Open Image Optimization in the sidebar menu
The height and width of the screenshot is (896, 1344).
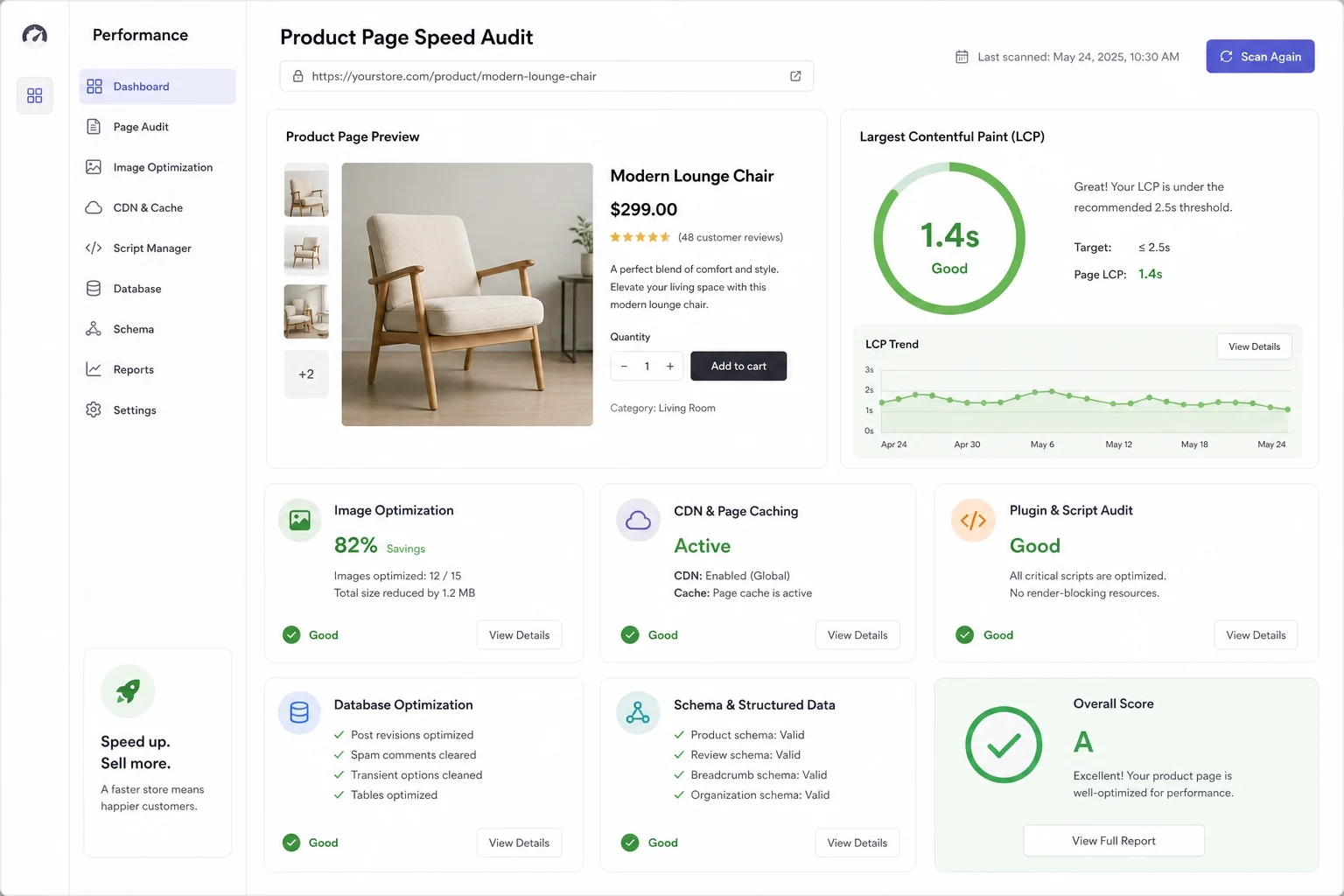157,167
